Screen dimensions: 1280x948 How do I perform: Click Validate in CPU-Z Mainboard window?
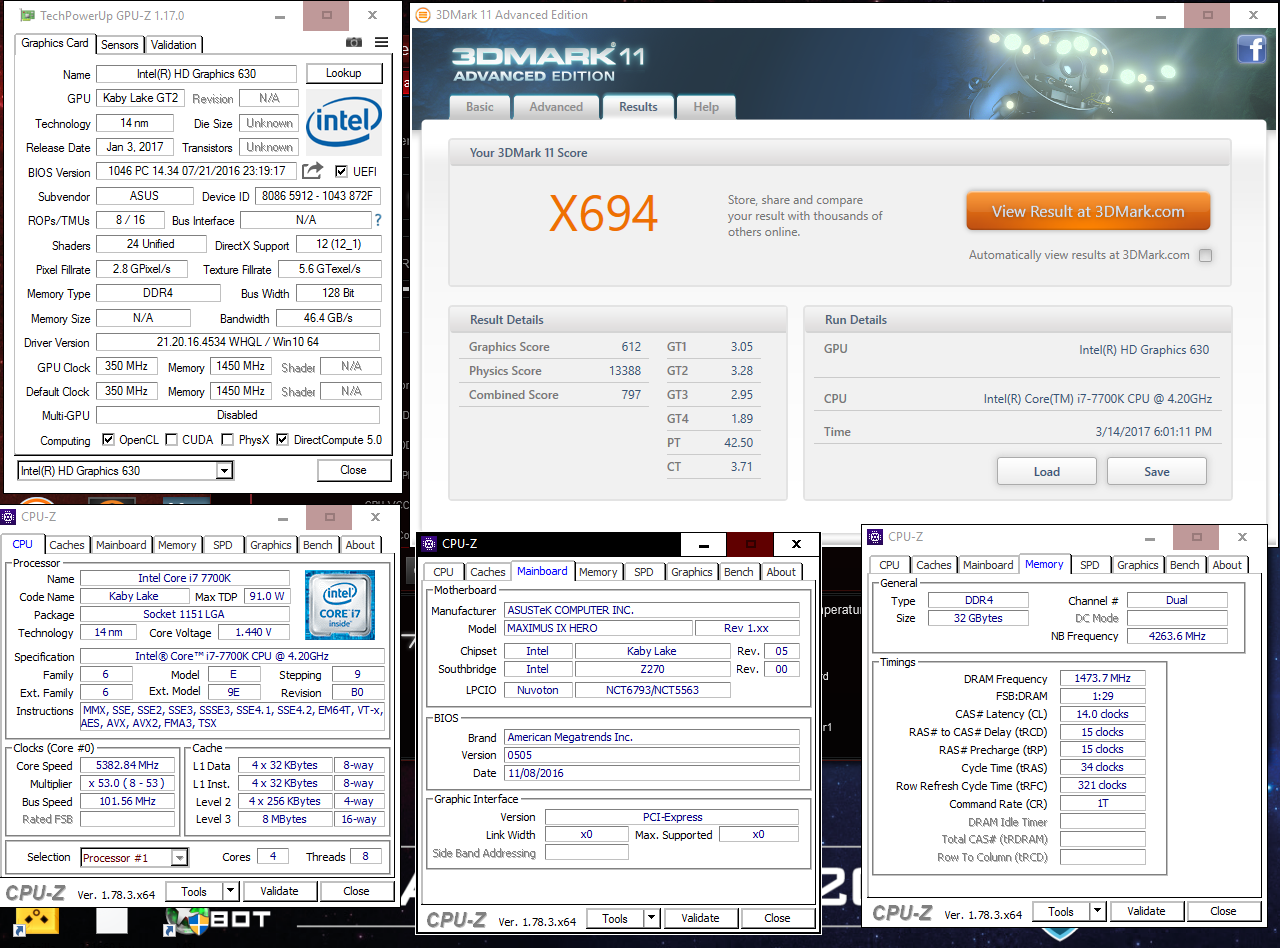(x=700, y=918)
